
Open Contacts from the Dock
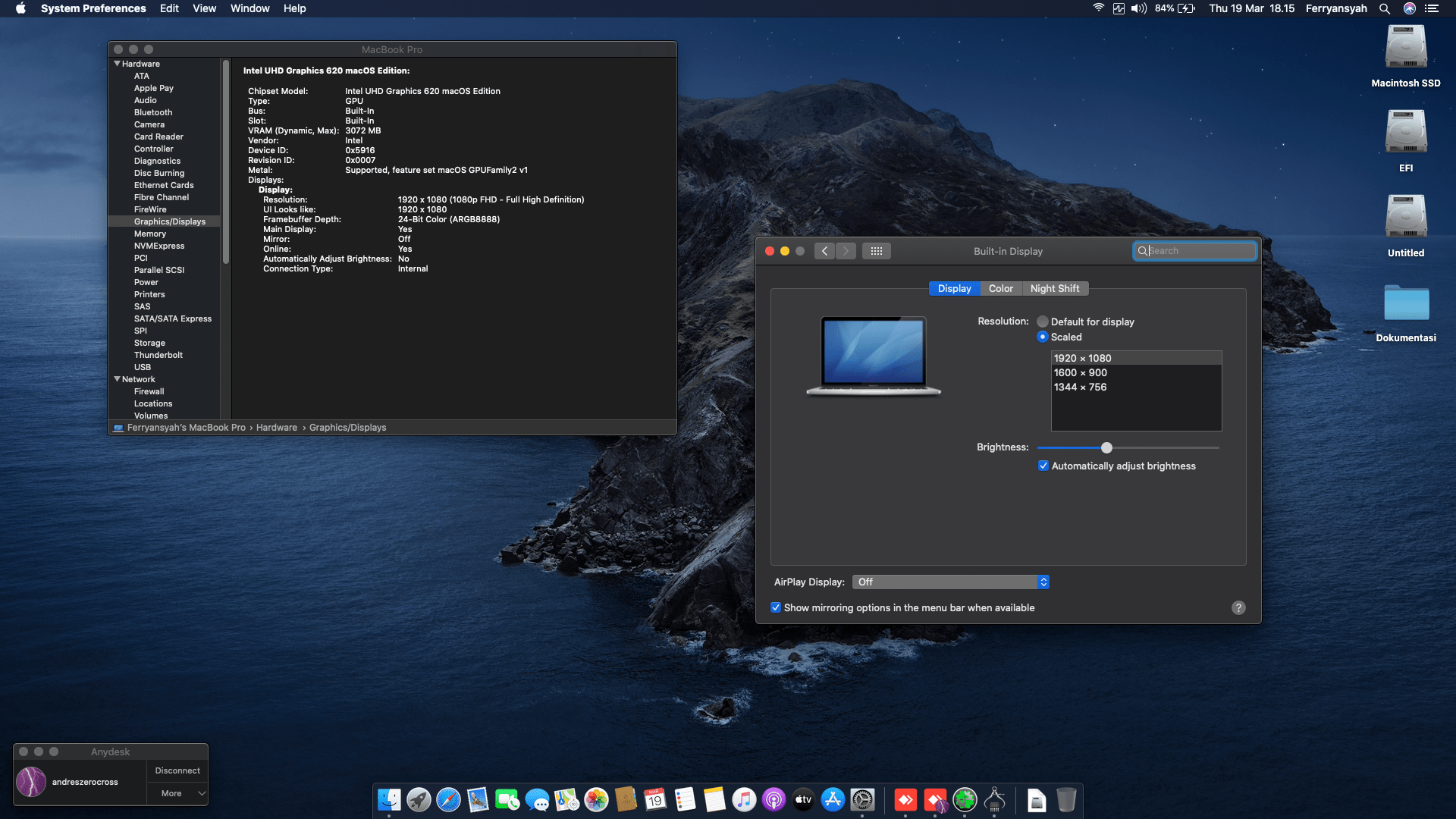pos(626,799)
